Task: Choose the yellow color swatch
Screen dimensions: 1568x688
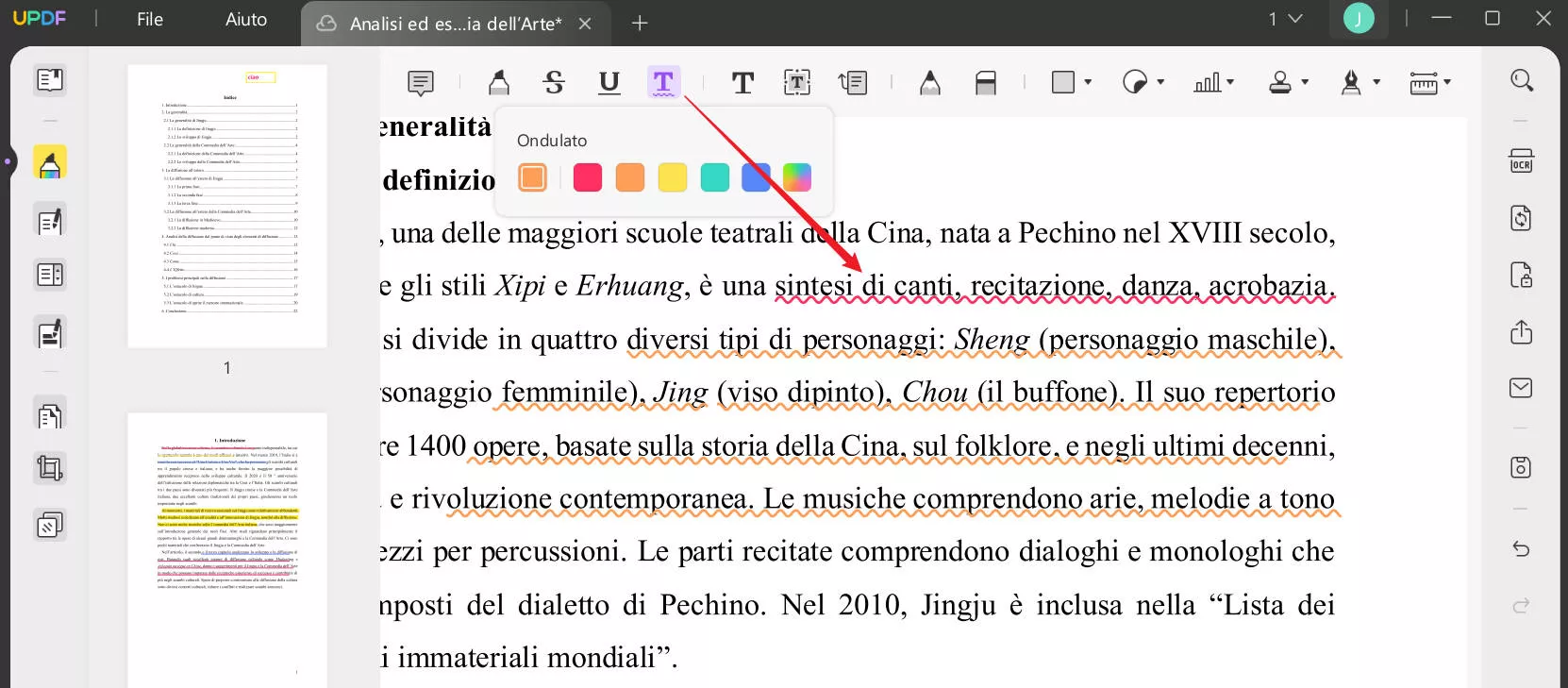Action: click(673, 177)
